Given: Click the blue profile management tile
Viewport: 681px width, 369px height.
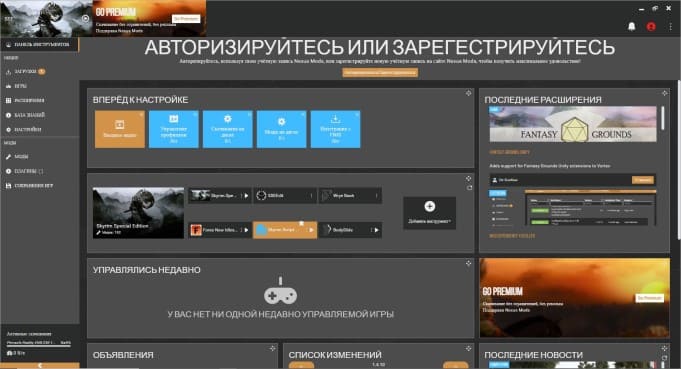Looking at the screenshot, I should tap(174, 129).
